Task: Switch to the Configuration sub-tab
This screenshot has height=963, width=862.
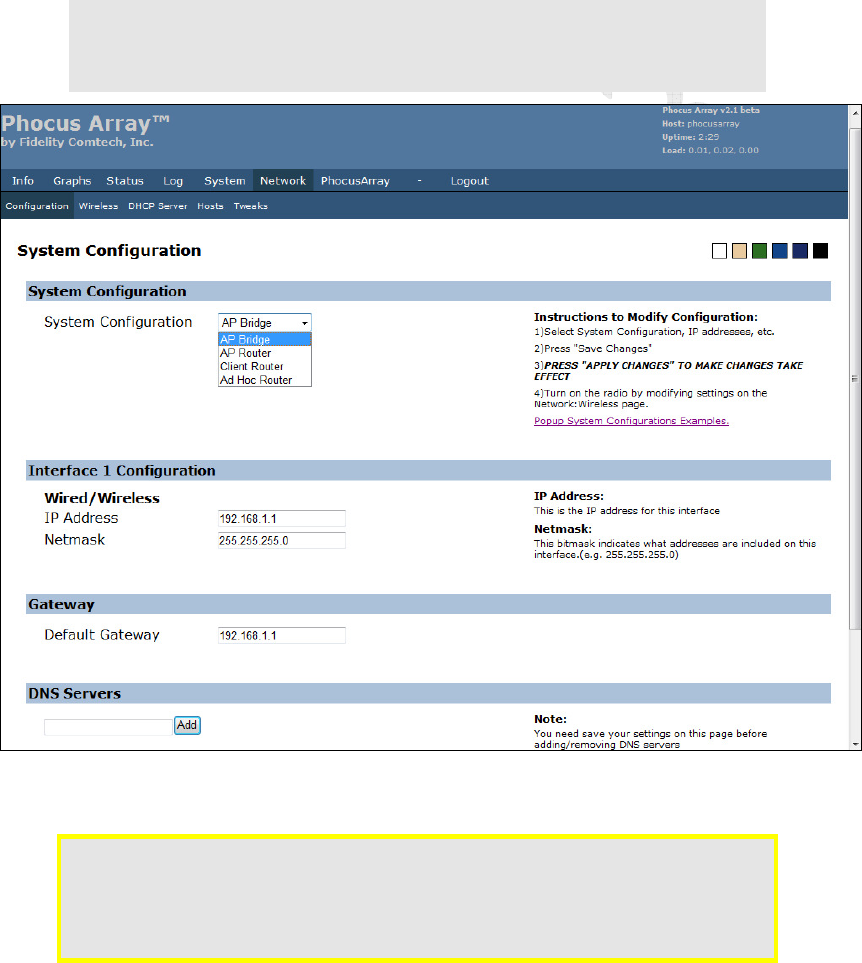Action: point(37,206)
